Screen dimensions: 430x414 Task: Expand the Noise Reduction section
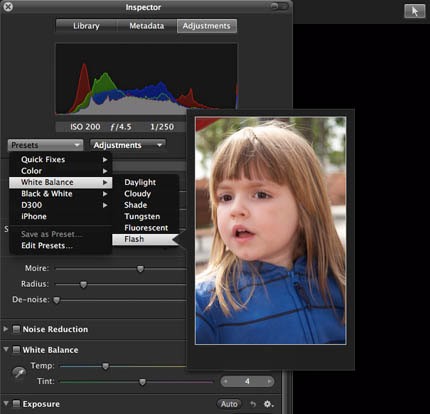pyautogui.click(x=5, y=329)
